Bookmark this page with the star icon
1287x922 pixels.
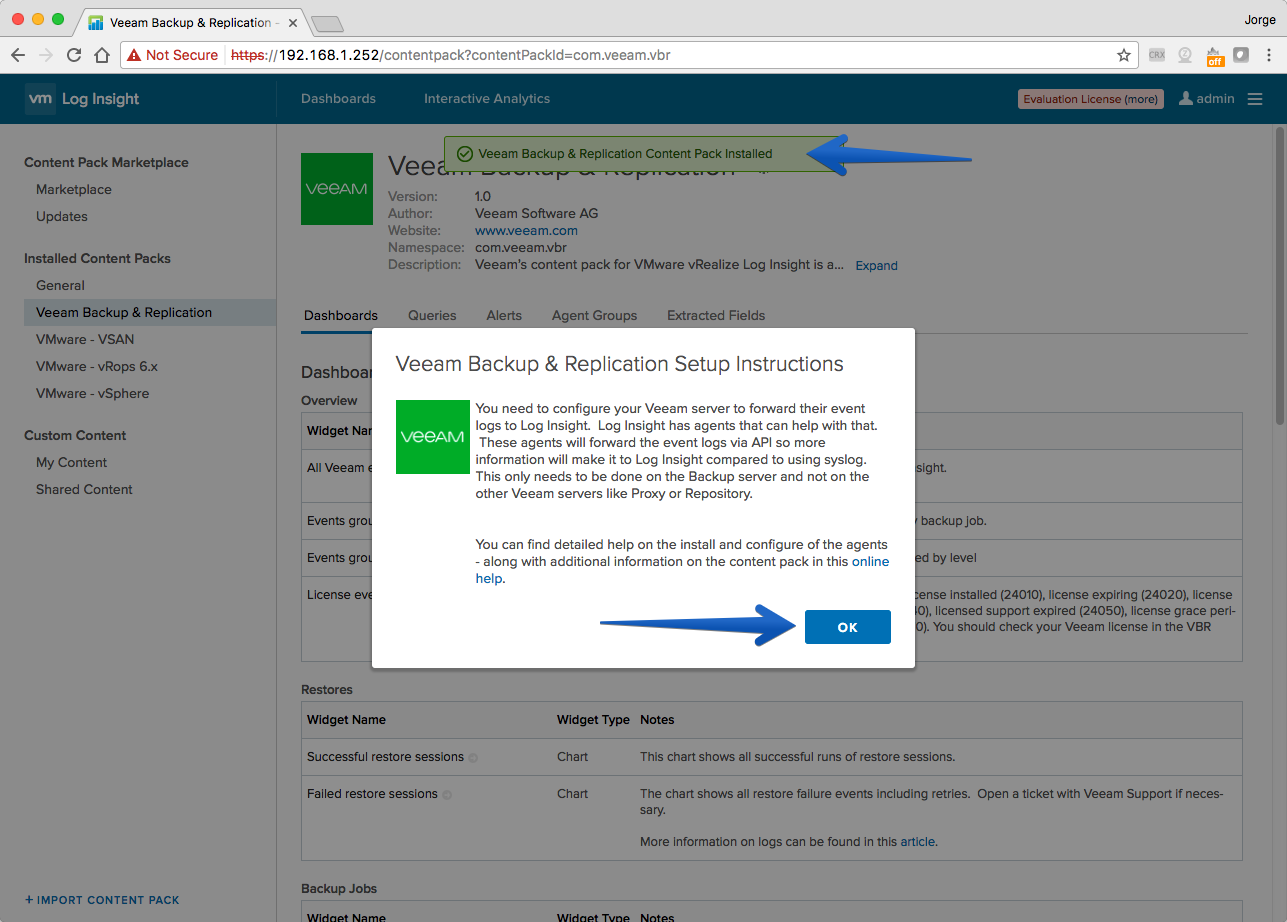tap(1124, 55)
